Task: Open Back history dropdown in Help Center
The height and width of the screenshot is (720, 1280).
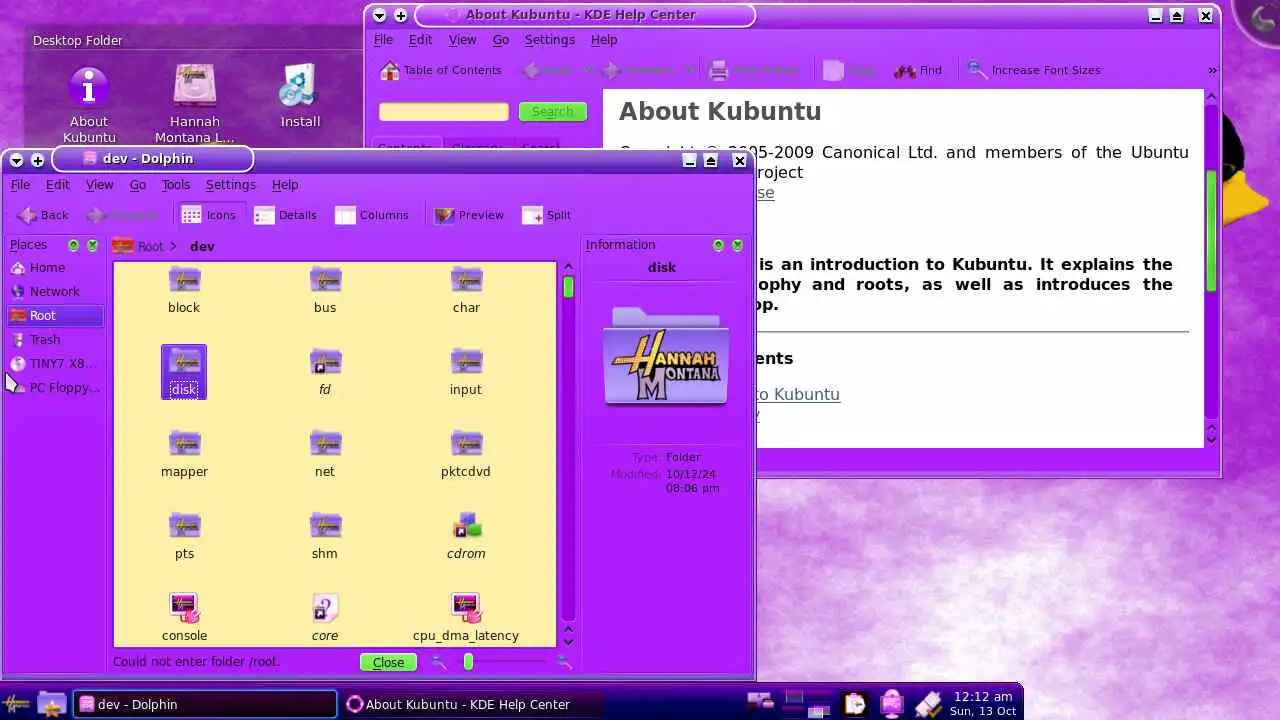Action: click(588, 70)
